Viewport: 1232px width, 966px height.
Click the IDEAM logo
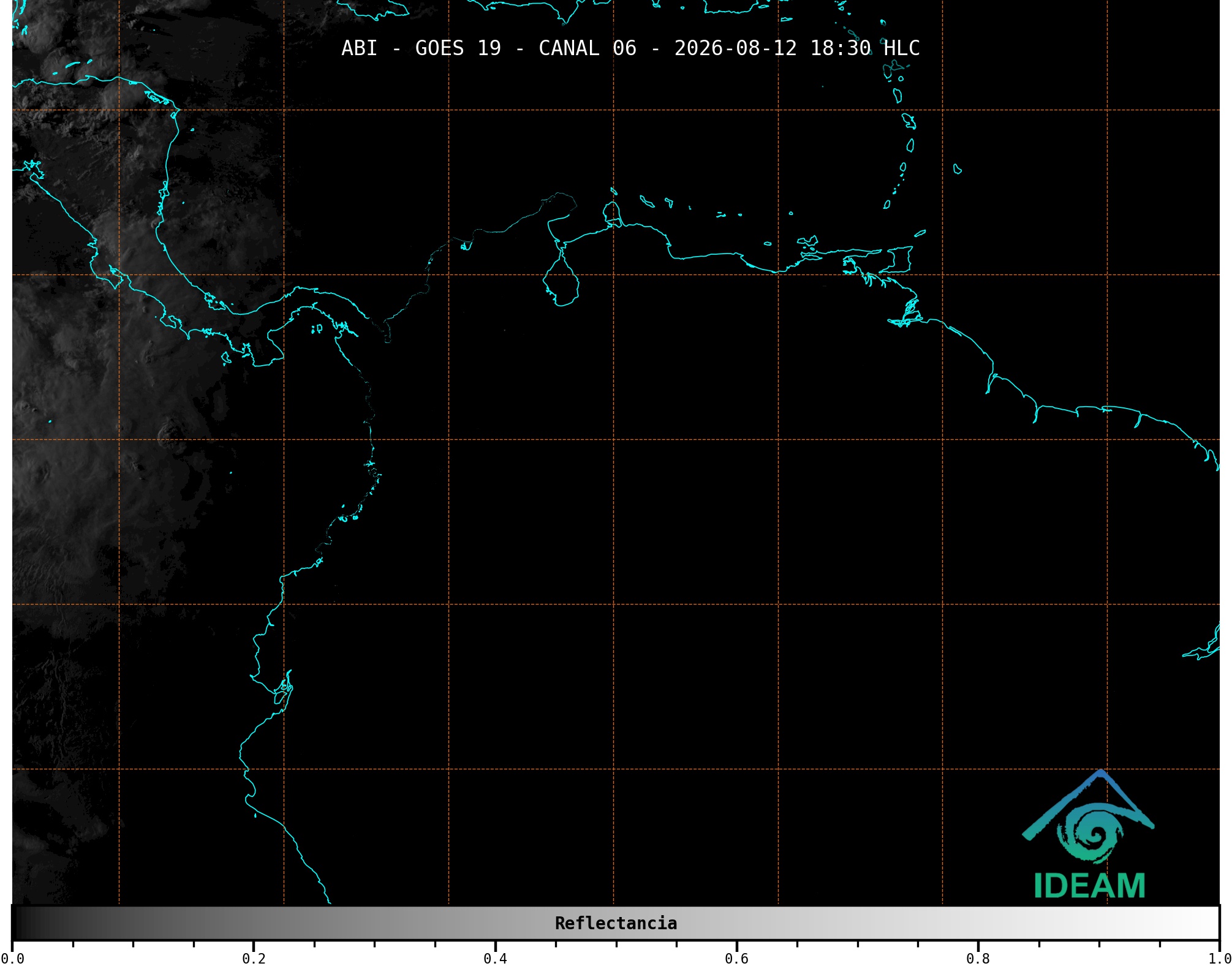point(1089,834)
